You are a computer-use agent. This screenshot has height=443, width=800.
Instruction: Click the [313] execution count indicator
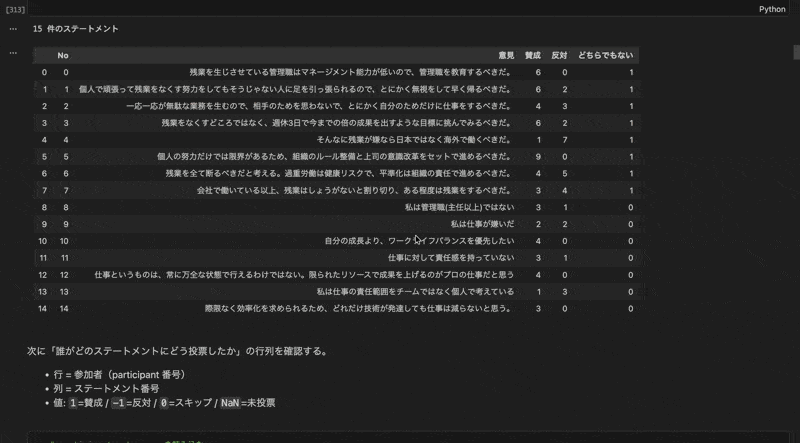tap(15, 9)
